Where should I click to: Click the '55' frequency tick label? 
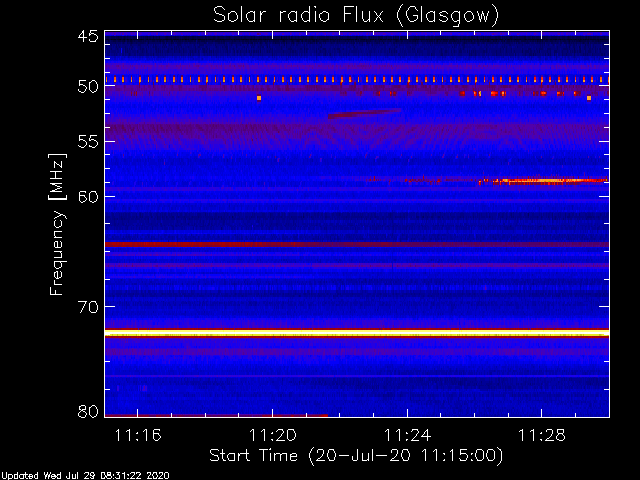point(88,142)
